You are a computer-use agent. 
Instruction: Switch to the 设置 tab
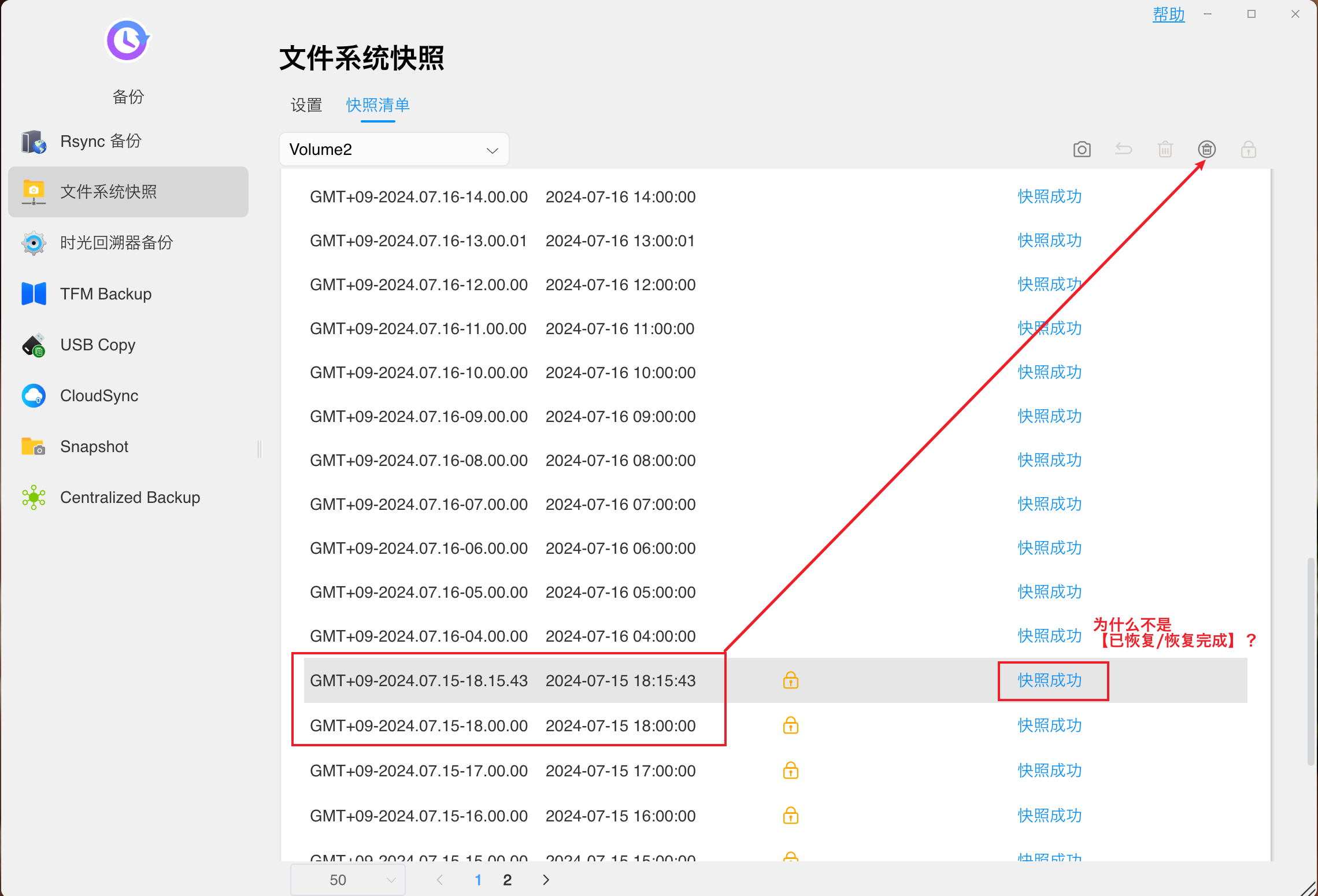pos(306,105)
